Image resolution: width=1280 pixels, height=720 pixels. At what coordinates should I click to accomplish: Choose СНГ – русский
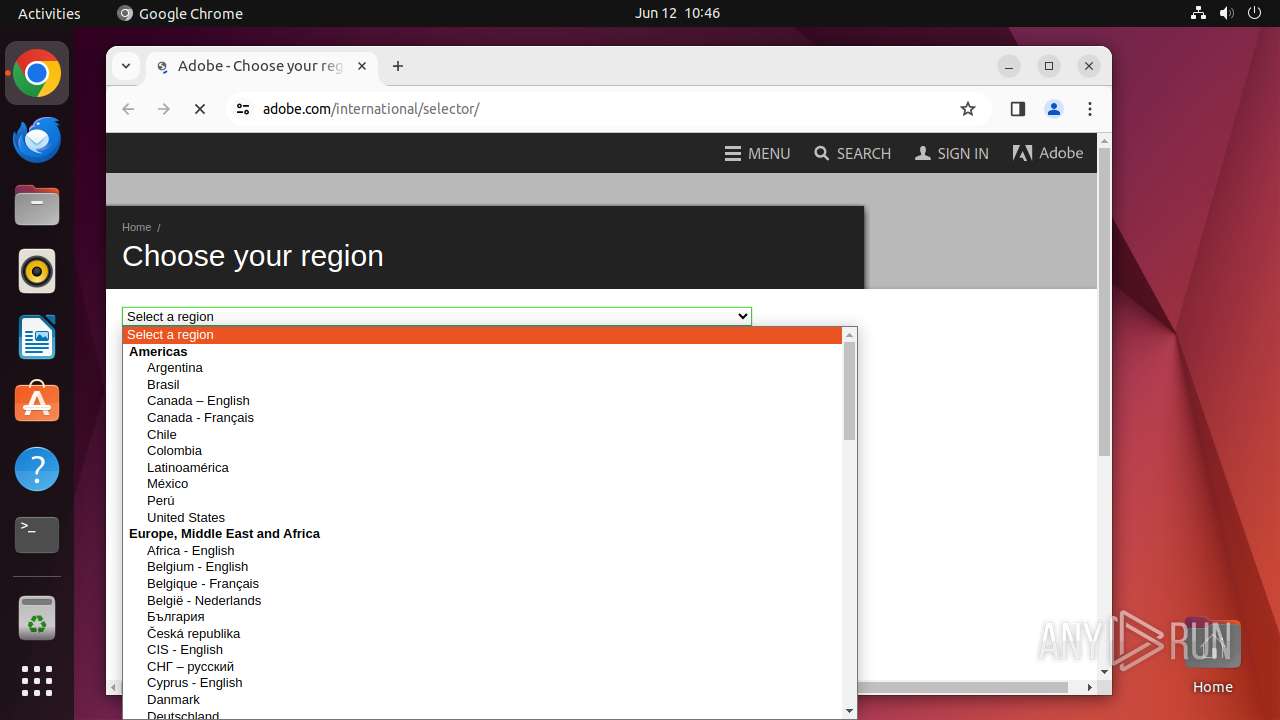pyautogui.click(x=482, y=667)
